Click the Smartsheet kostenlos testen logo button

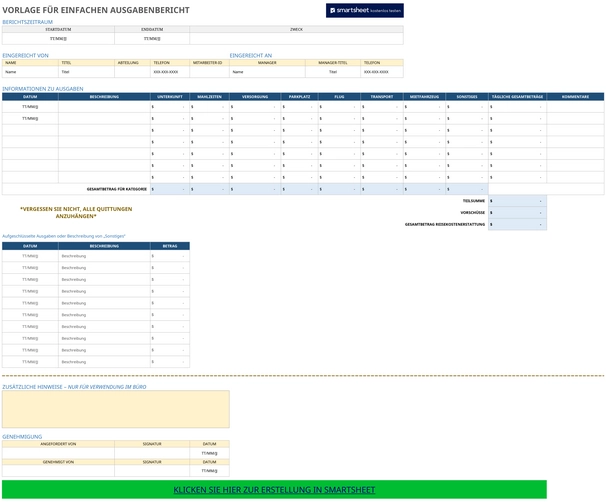(x=364, y=10)
